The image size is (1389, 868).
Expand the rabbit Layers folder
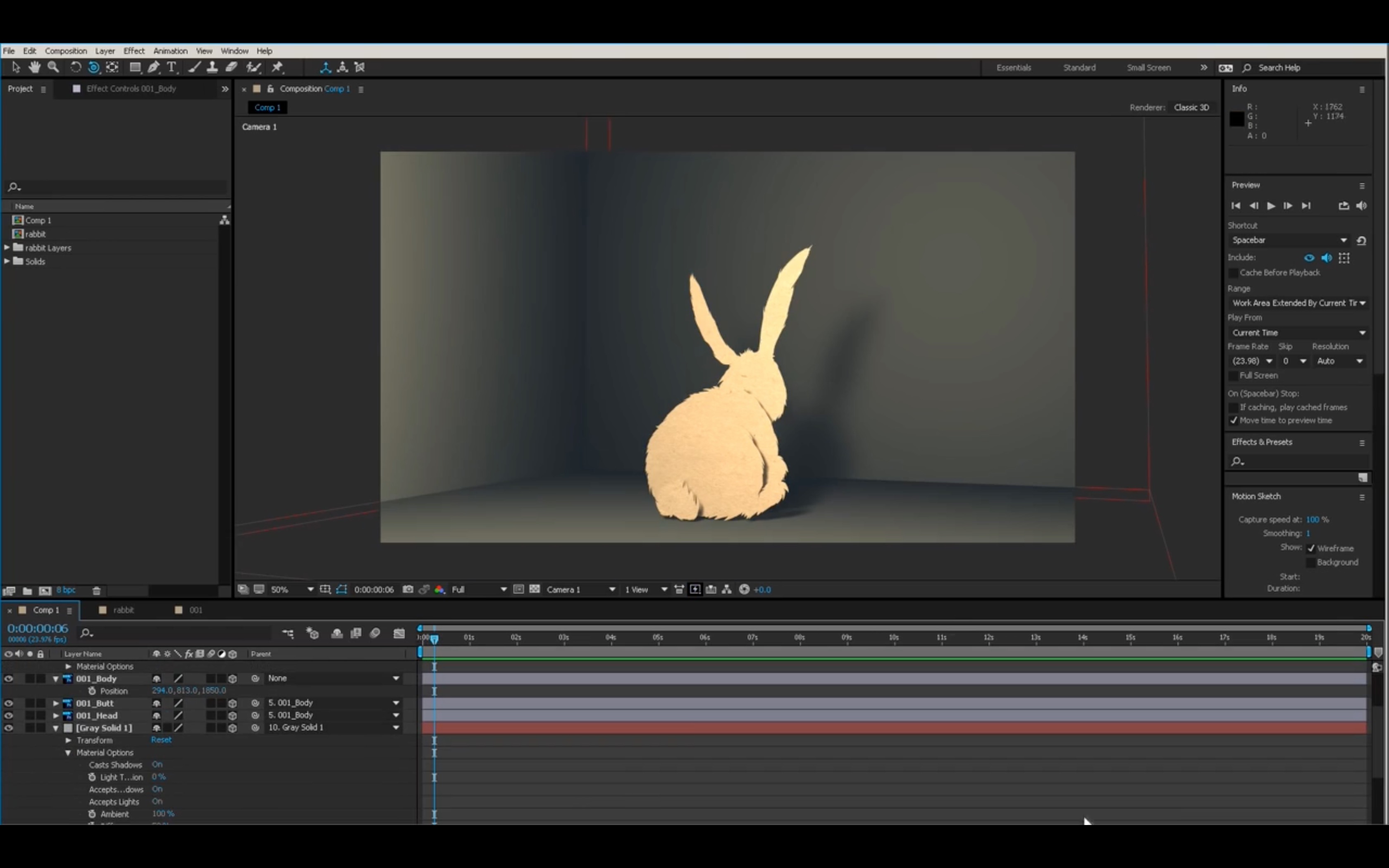6,248
